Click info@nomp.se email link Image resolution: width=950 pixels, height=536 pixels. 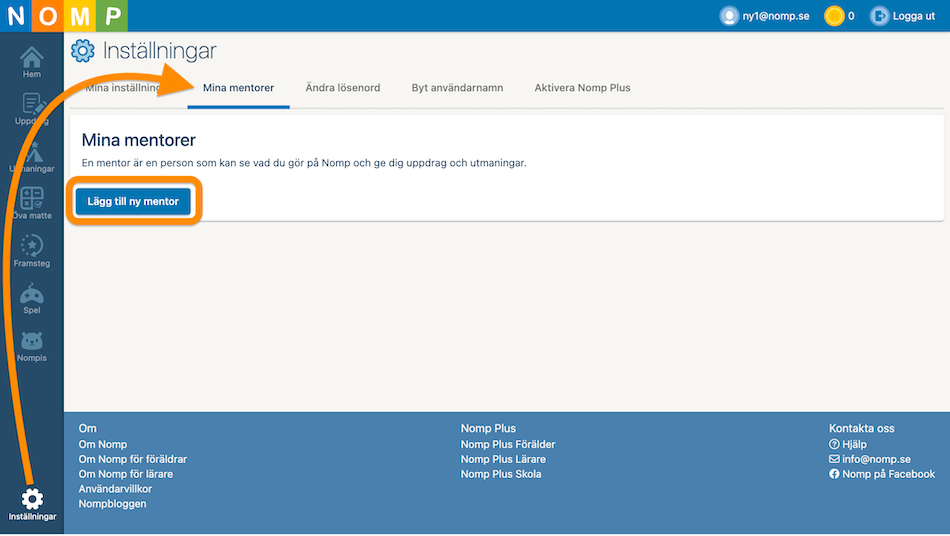876,459
